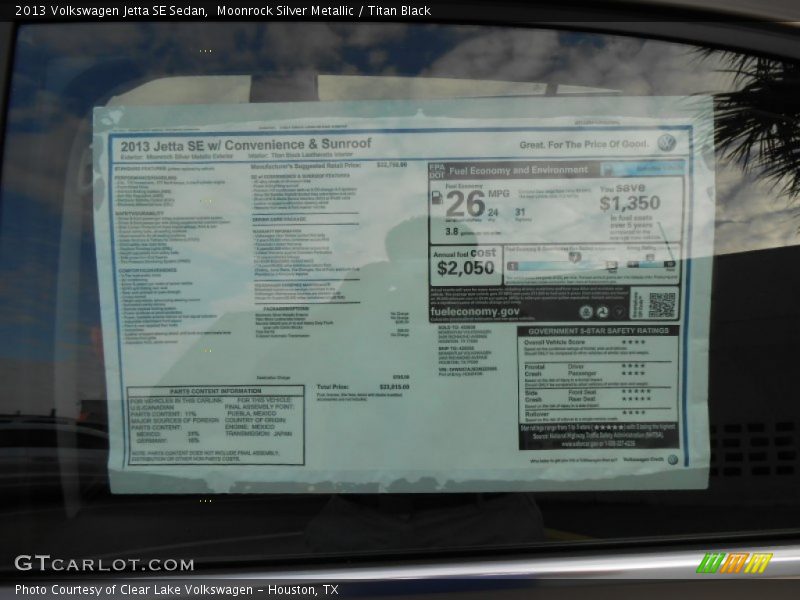Click the slogan 'Great. For The Price Of Good.'
Image resolution: width=800 pixels, height=600 pixels.
pyautogui.click(x=584, y=144)
